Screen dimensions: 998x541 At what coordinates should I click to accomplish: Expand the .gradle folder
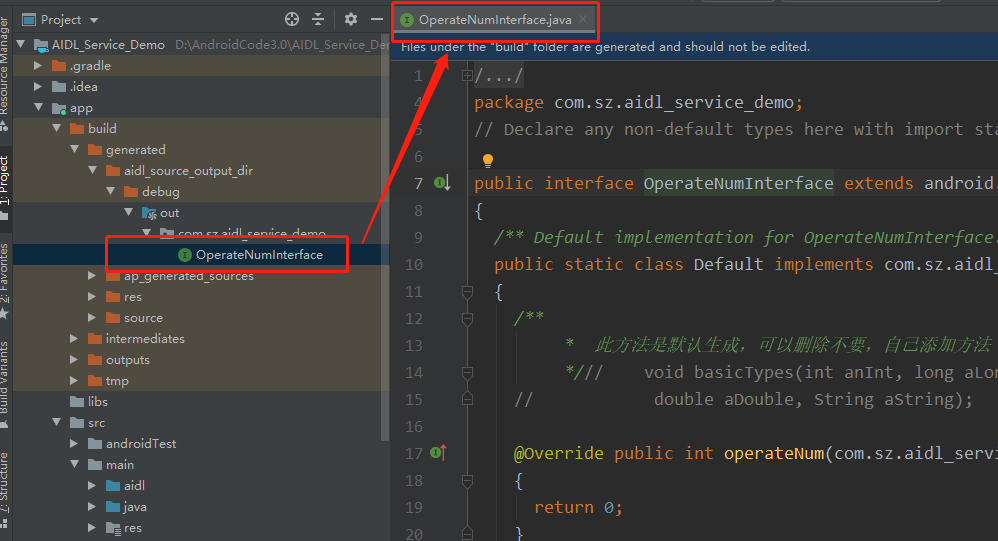(38, 66)
